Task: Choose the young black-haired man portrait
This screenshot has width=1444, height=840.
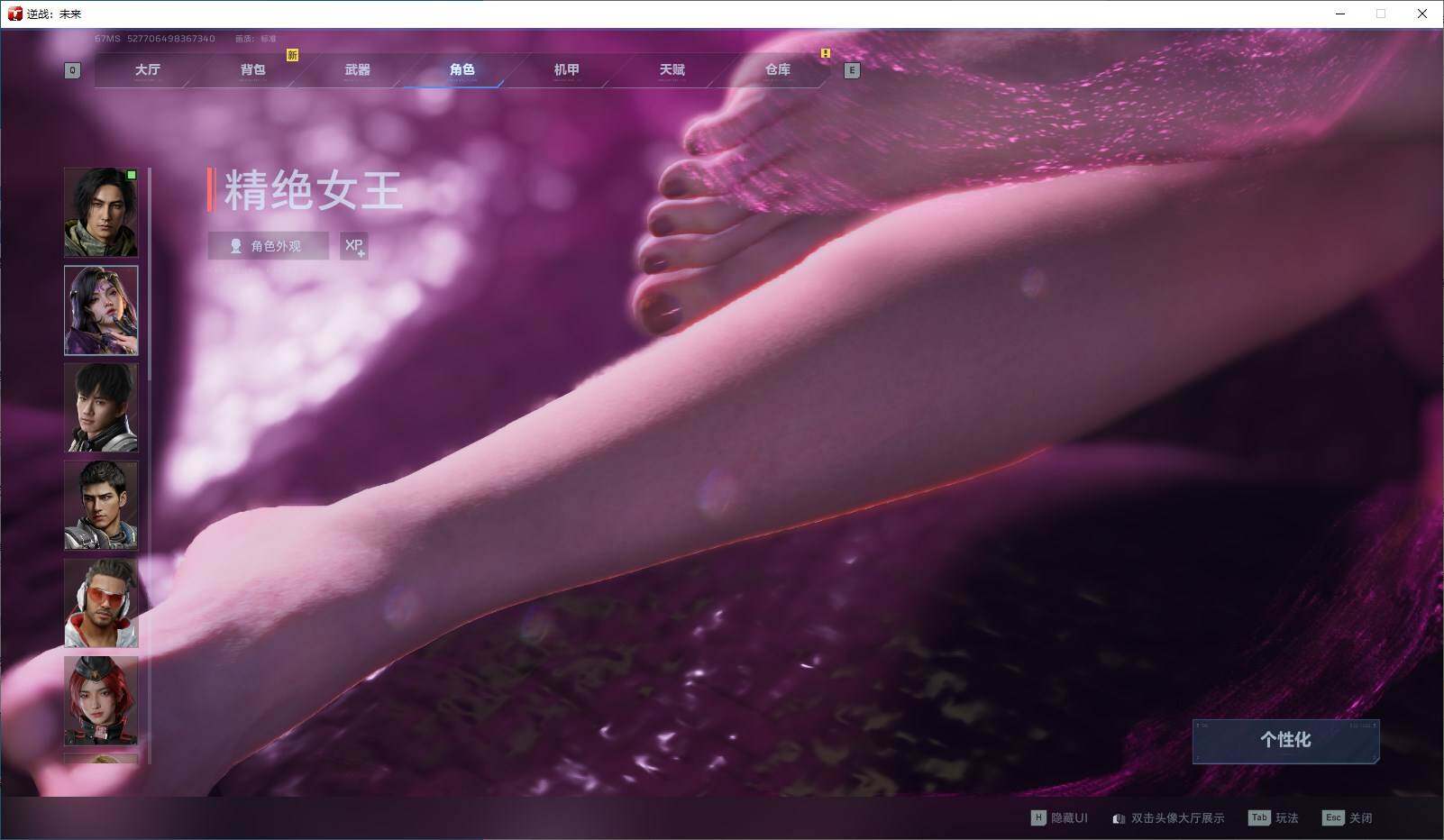Action: click(101, 407)
